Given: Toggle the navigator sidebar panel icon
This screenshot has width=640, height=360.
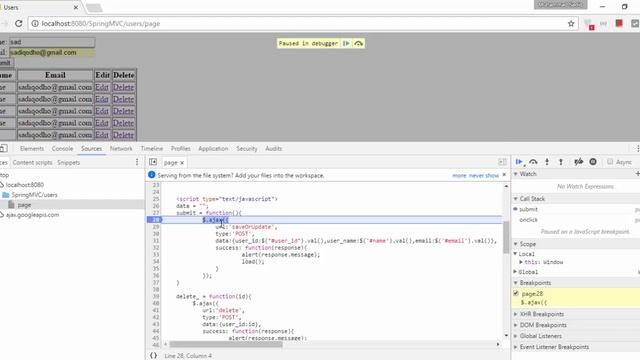Looking at the screenshot, I should click(153, 162).
